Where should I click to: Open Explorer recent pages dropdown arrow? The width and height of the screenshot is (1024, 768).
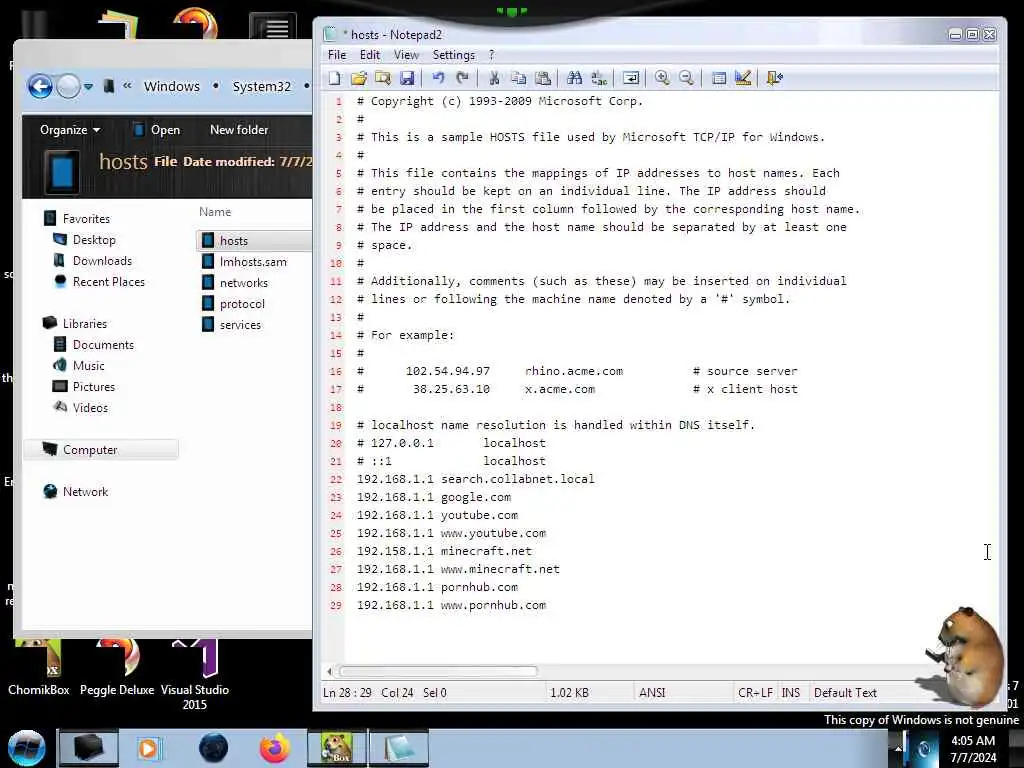tap(88, 87)
